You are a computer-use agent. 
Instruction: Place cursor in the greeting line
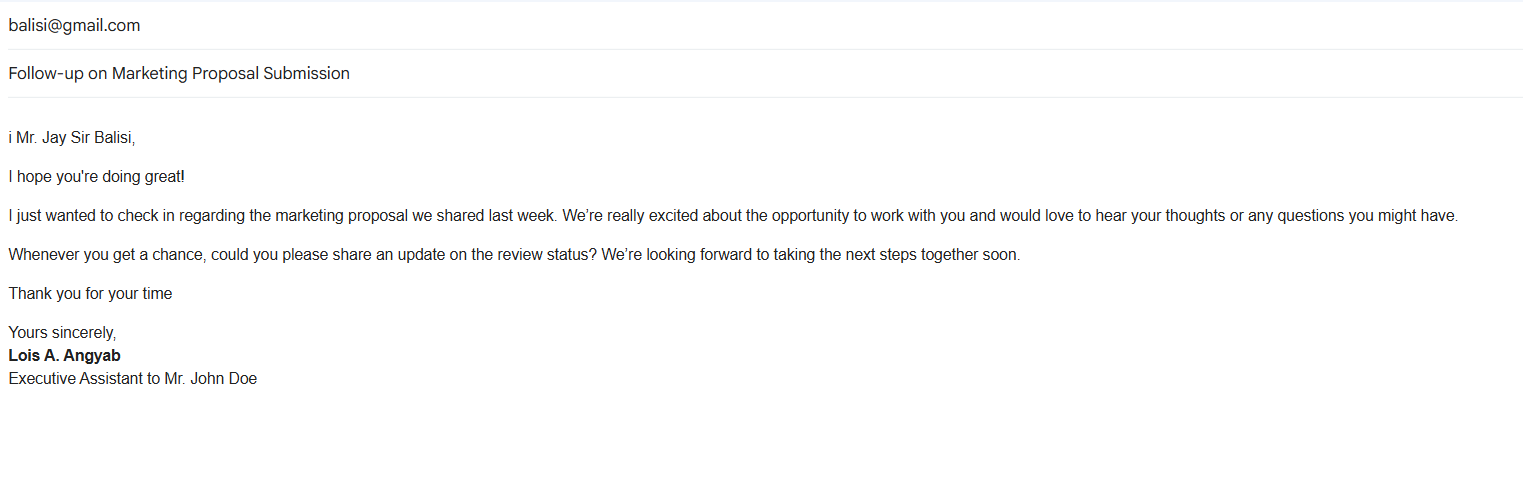(x=70, y=138)
